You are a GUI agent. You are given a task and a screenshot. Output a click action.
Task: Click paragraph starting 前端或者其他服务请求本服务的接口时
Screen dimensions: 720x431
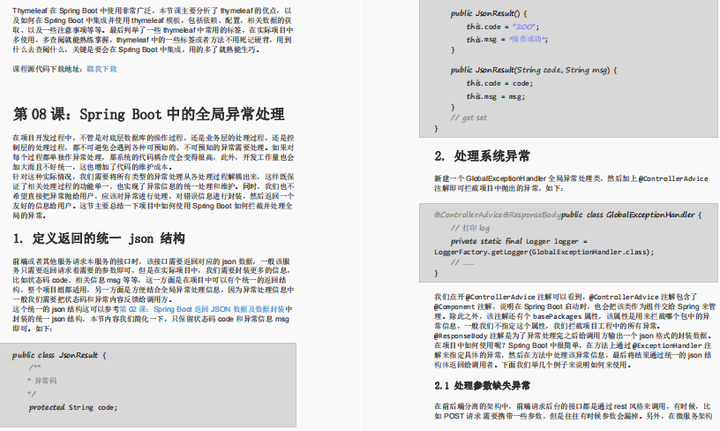153,280
